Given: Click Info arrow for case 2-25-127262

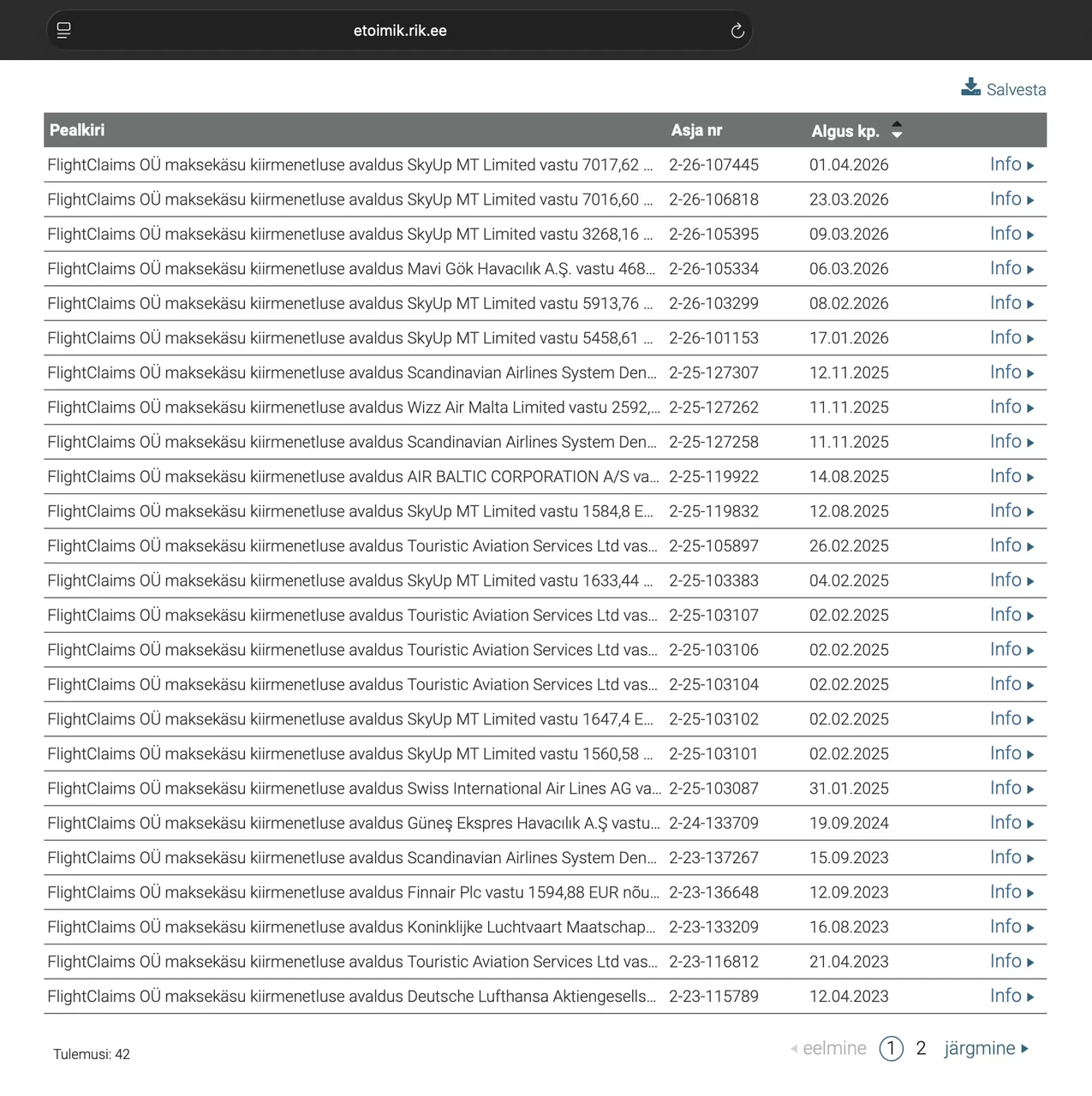Looking at the screenshot, I should pos(1030,408).
